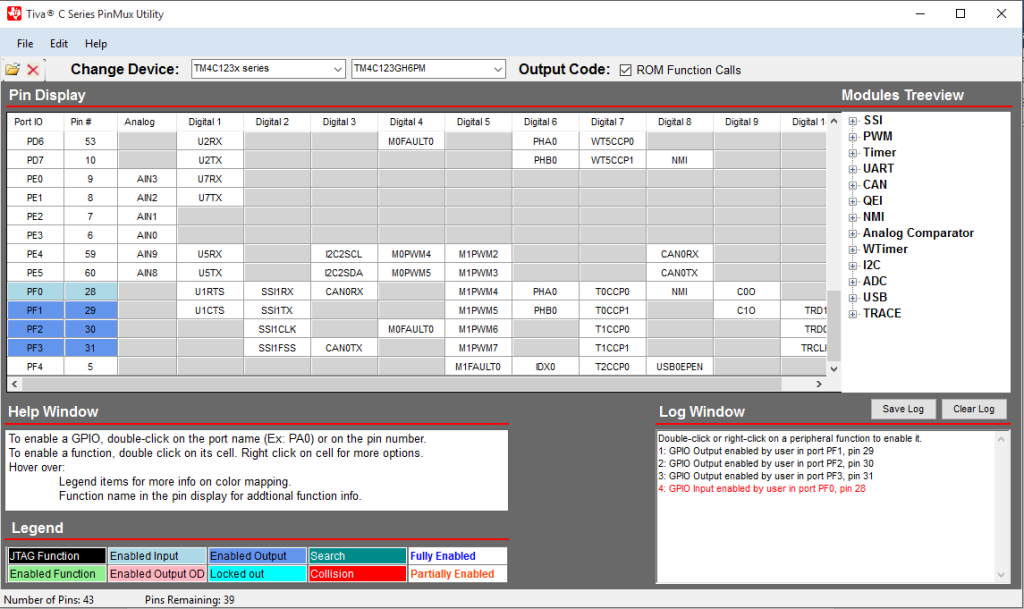This screenshot has width=1024, height=609.
Task: Expand the Timer module node
Action: tap(853, 153)
